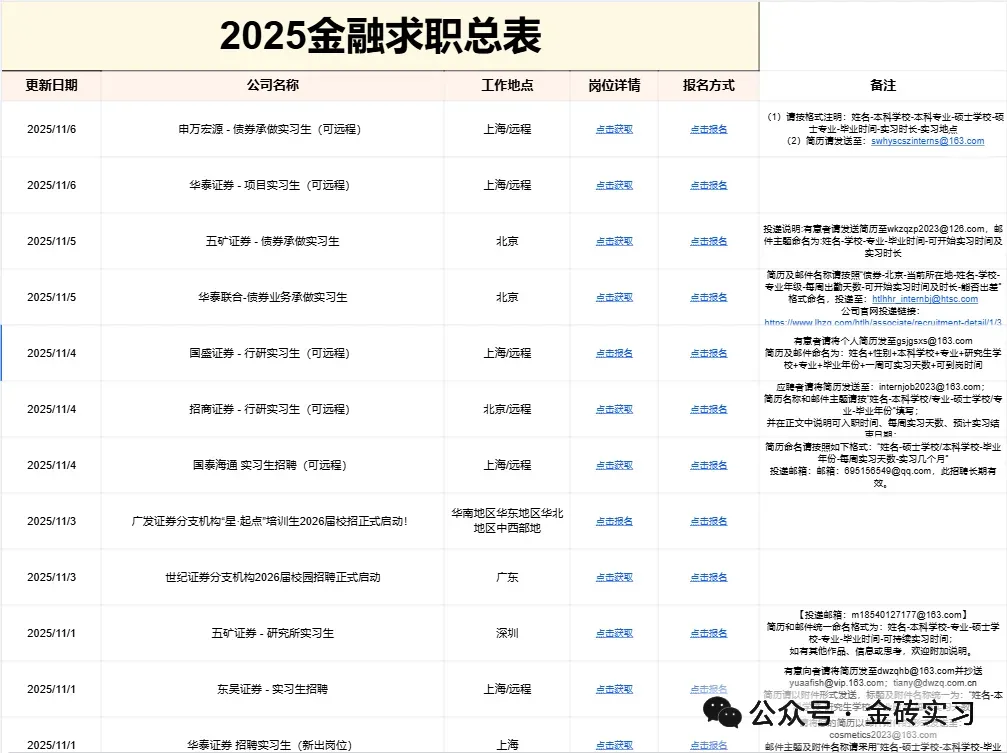The image size is (1007, 753).
Task: Open 点击获取 link for 申万宏源 债券承做实习生
Action: pos(614,129)
